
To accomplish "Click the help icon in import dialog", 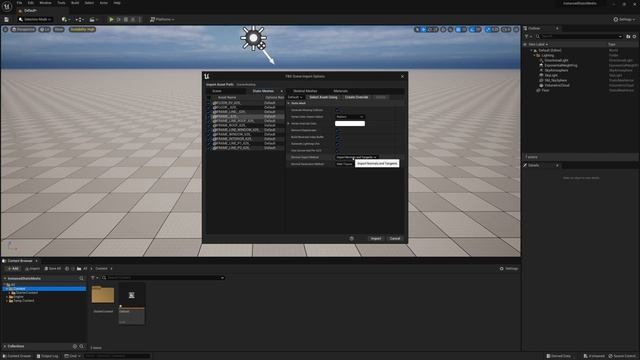I will pyautogui.click(x=351, y=238).
